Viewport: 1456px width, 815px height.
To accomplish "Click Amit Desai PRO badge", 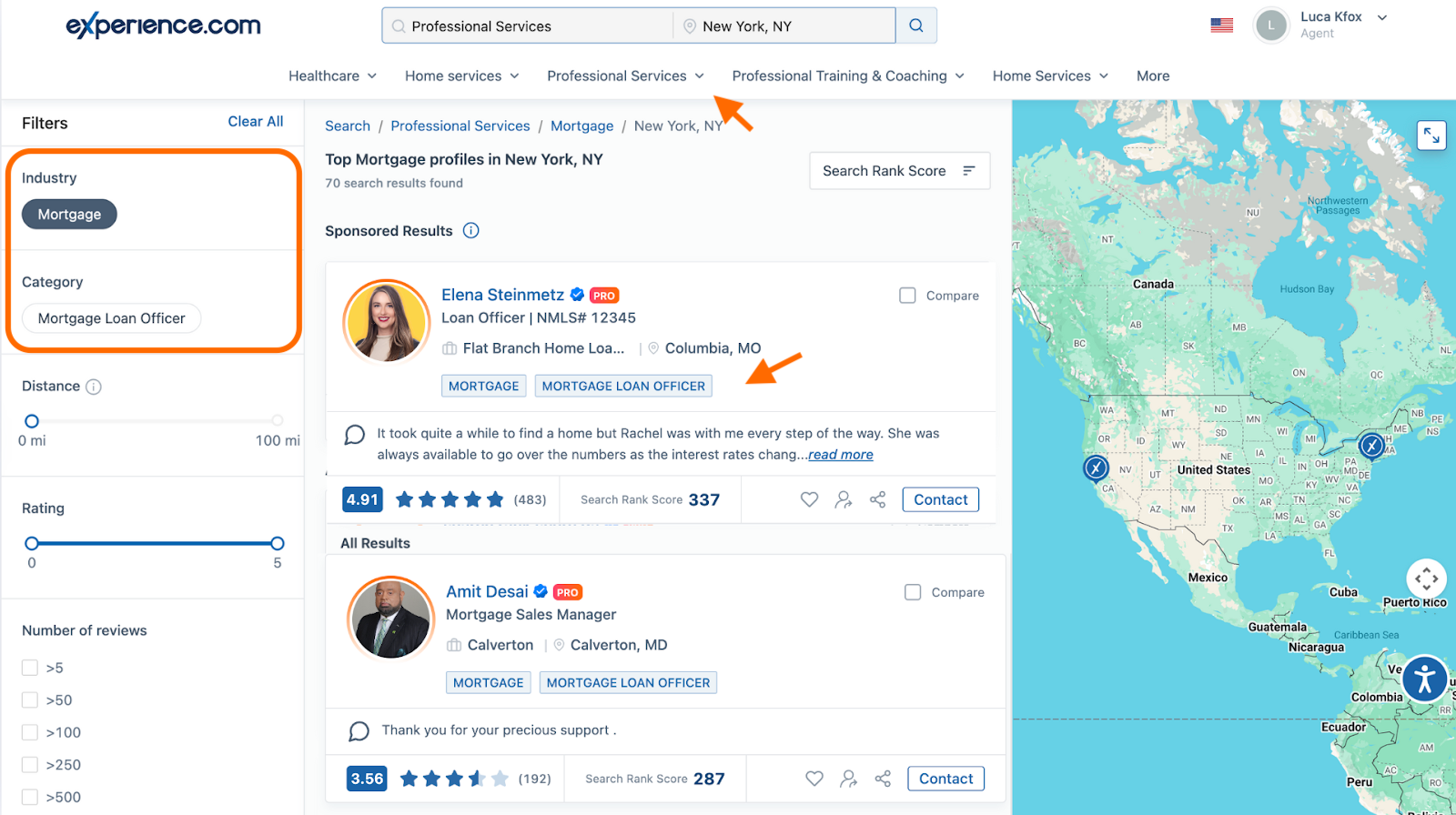I will point(568,592).
